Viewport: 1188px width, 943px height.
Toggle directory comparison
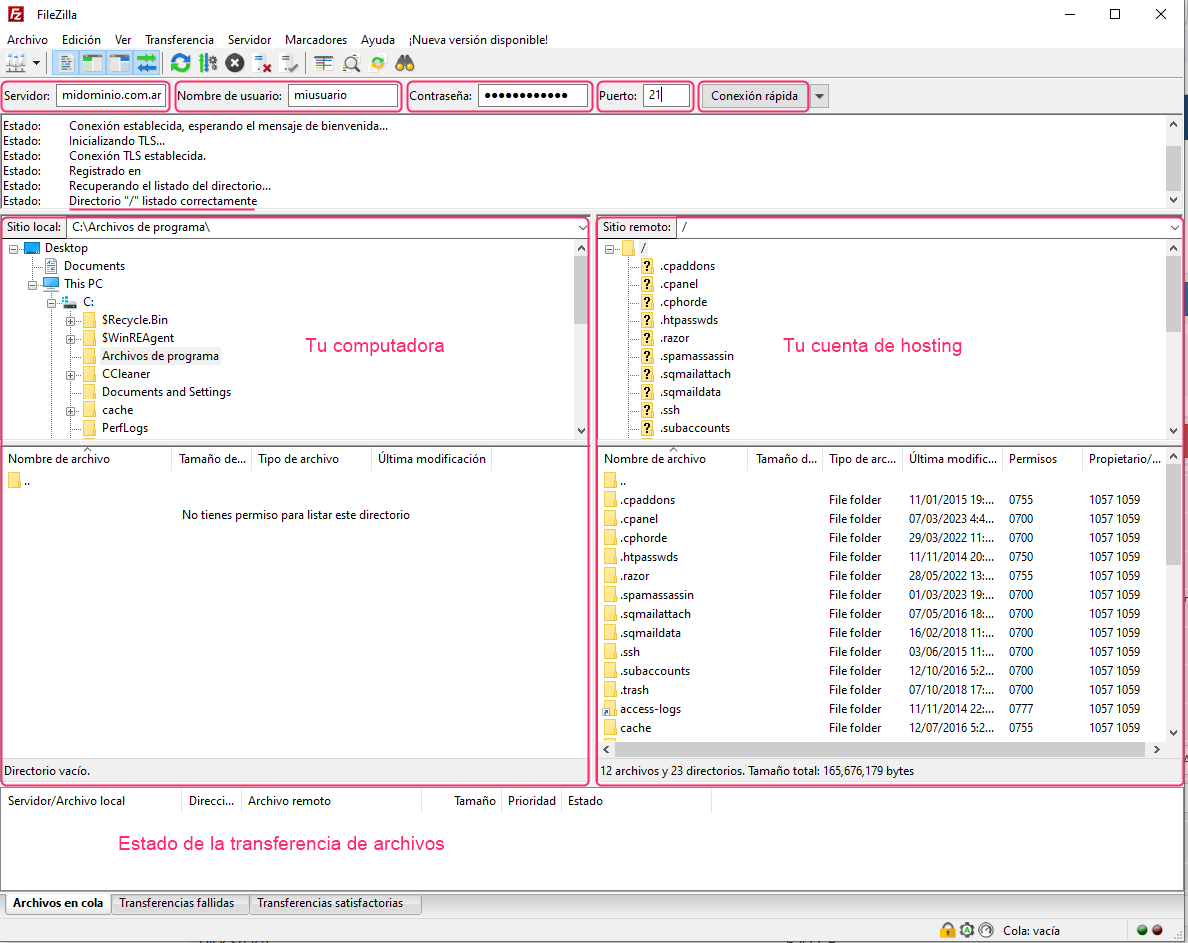[351, 63]
